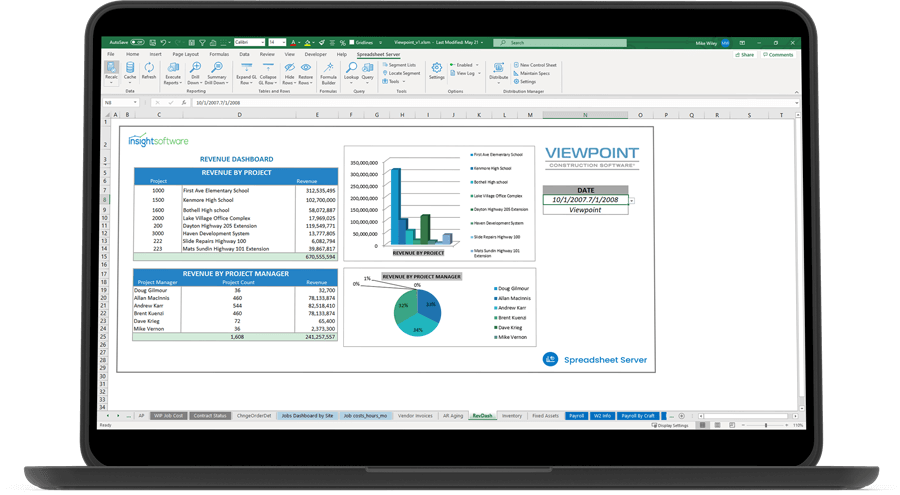Viewport: 900px width, 495px height.
Task: Switch to the Jobs Dashboard by Site sheet
Action: (x=307, y=416)
